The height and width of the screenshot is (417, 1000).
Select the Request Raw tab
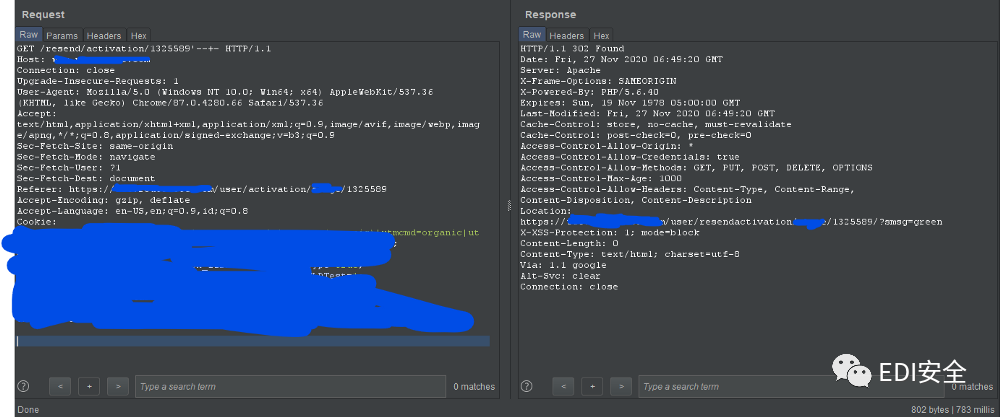pos(29,34)
